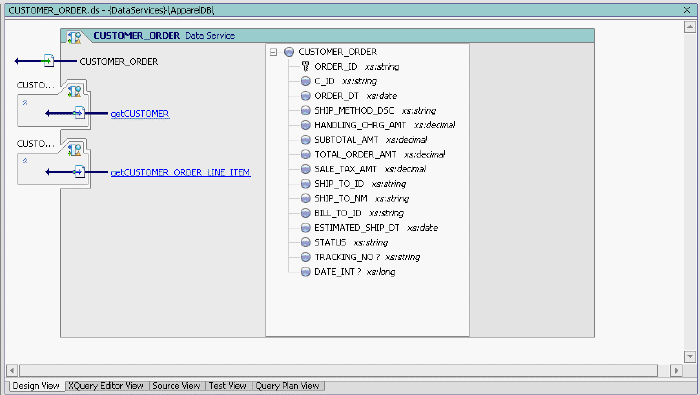Click the BILL_TO_ID element icon

(x=305, y=213)
